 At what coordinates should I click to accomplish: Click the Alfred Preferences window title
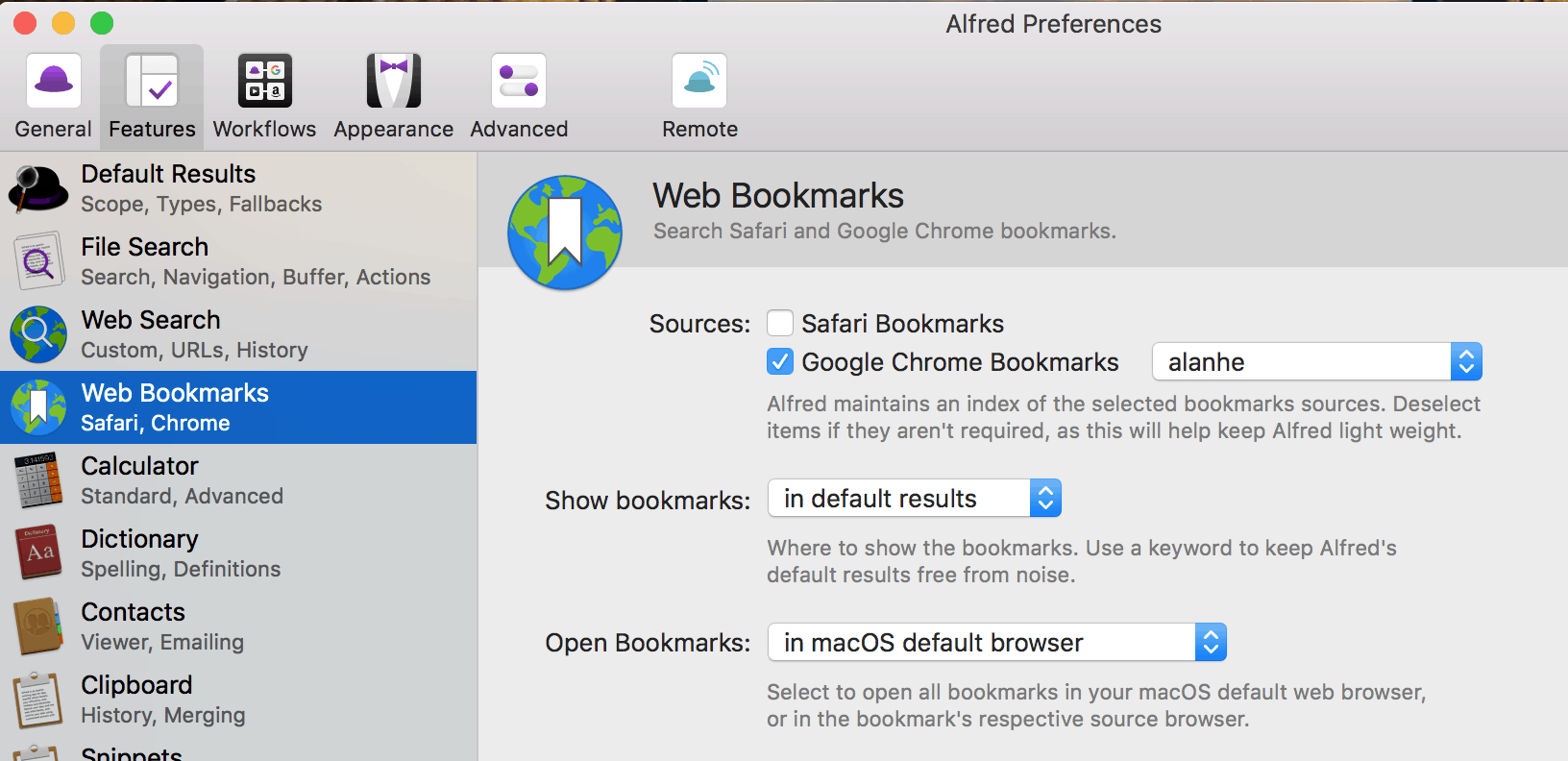(x=1053, y=24)
